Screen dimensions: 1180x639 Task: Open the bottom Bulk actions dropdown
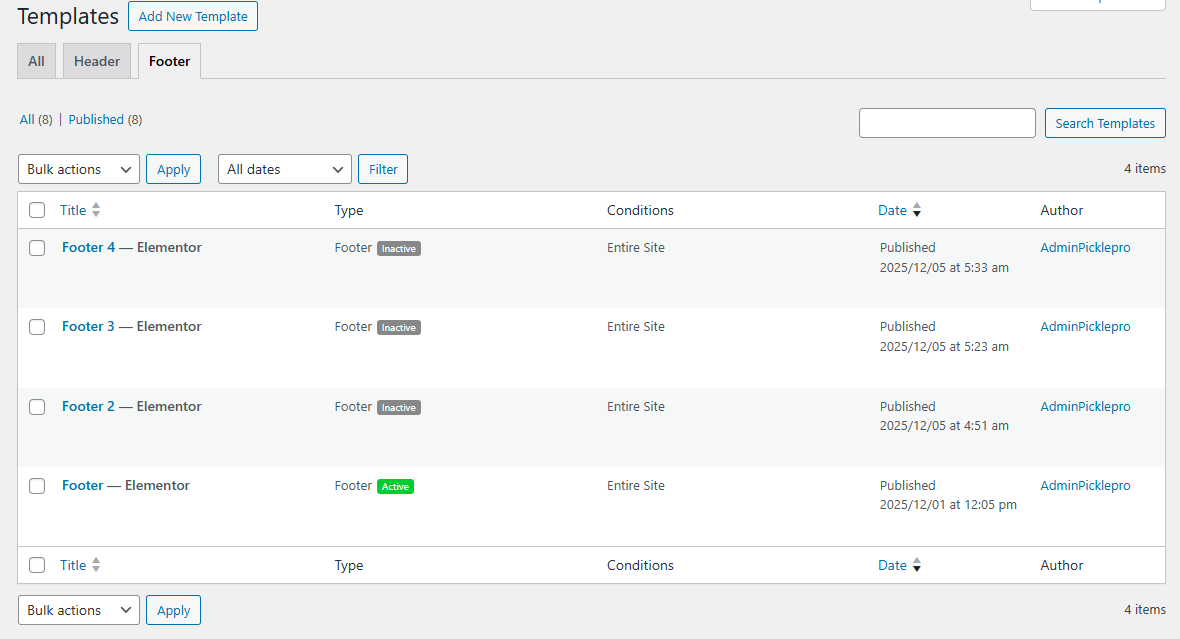coord(78,610)
